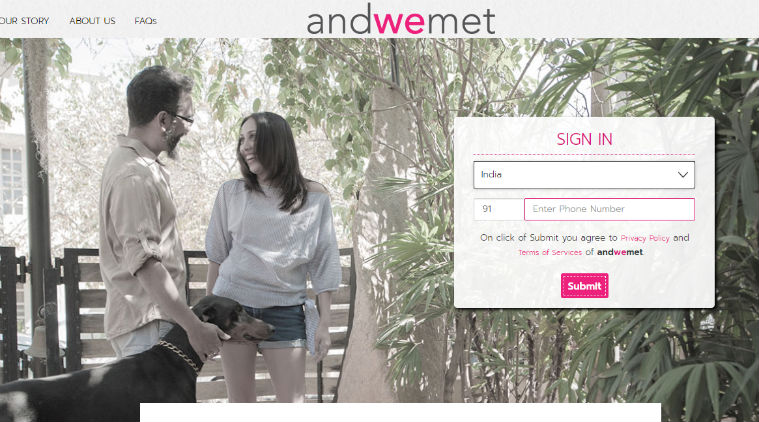Expand the India country dropdown
The height and width of the screenshot is (422, 759).
(x=584, y=175)
